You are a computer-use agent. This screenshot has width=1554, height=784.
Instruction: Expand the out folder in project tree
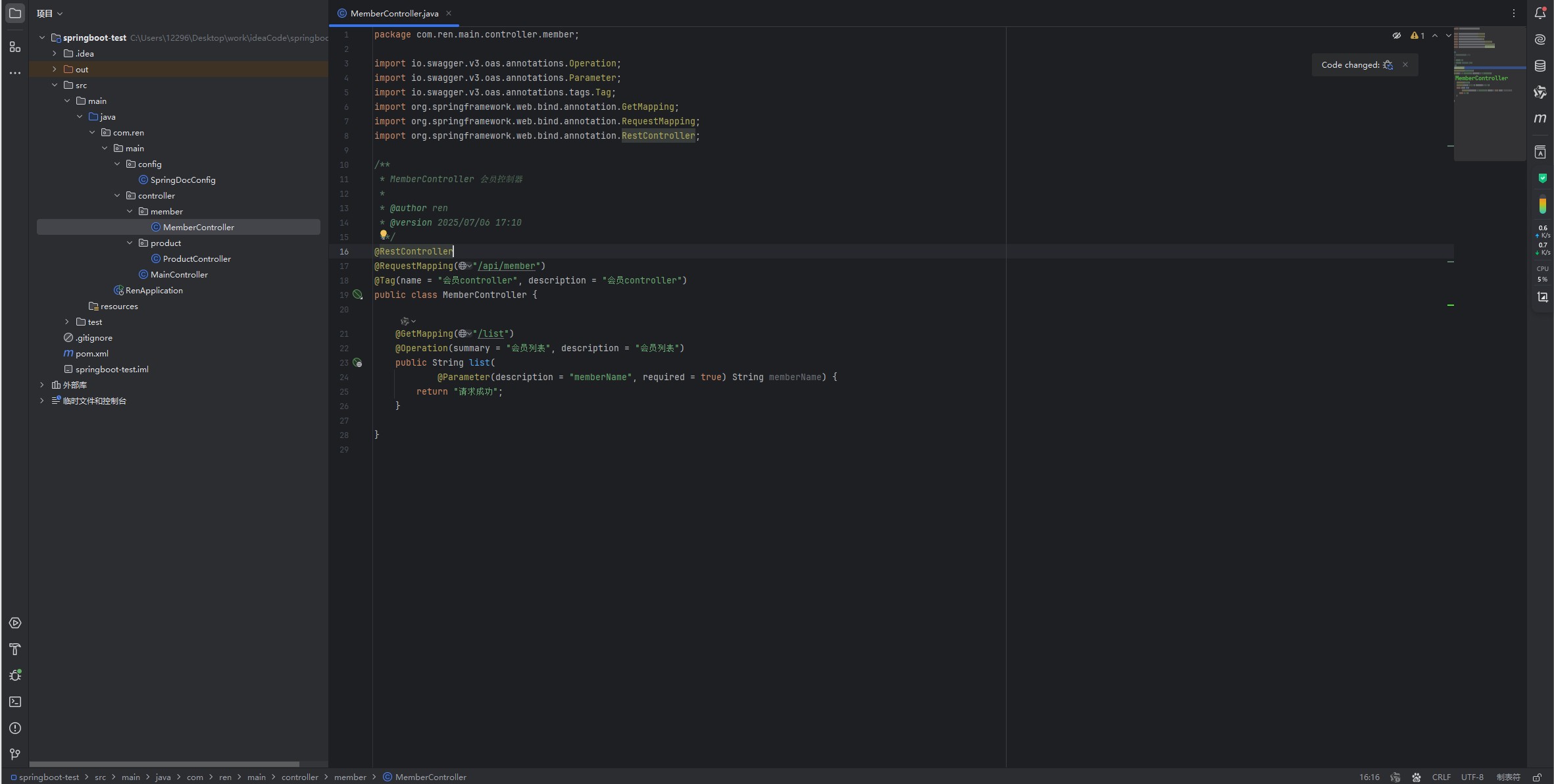coord(55,69)
